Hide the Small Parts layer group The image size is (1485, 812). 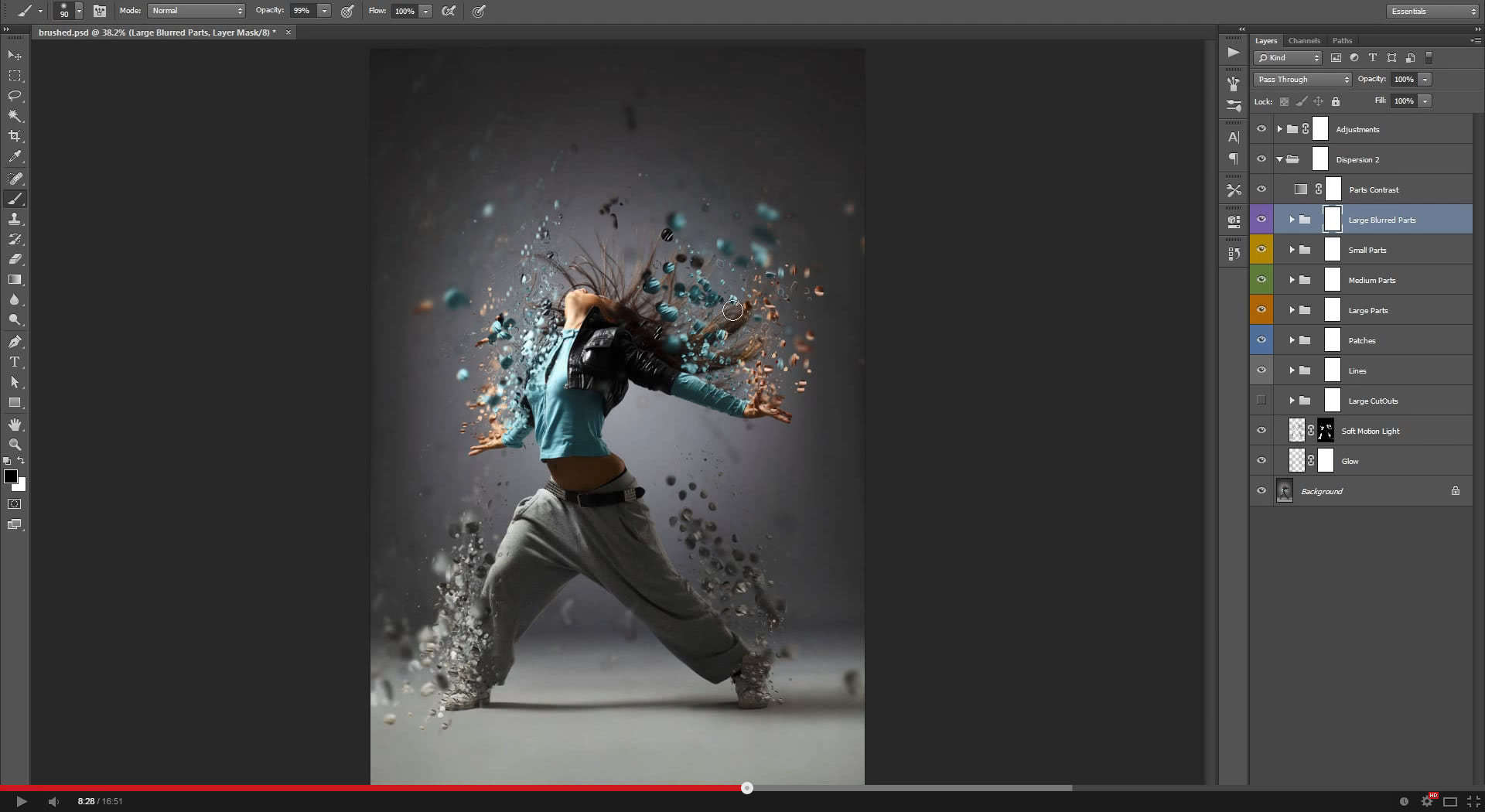[x=1261, y=250]
